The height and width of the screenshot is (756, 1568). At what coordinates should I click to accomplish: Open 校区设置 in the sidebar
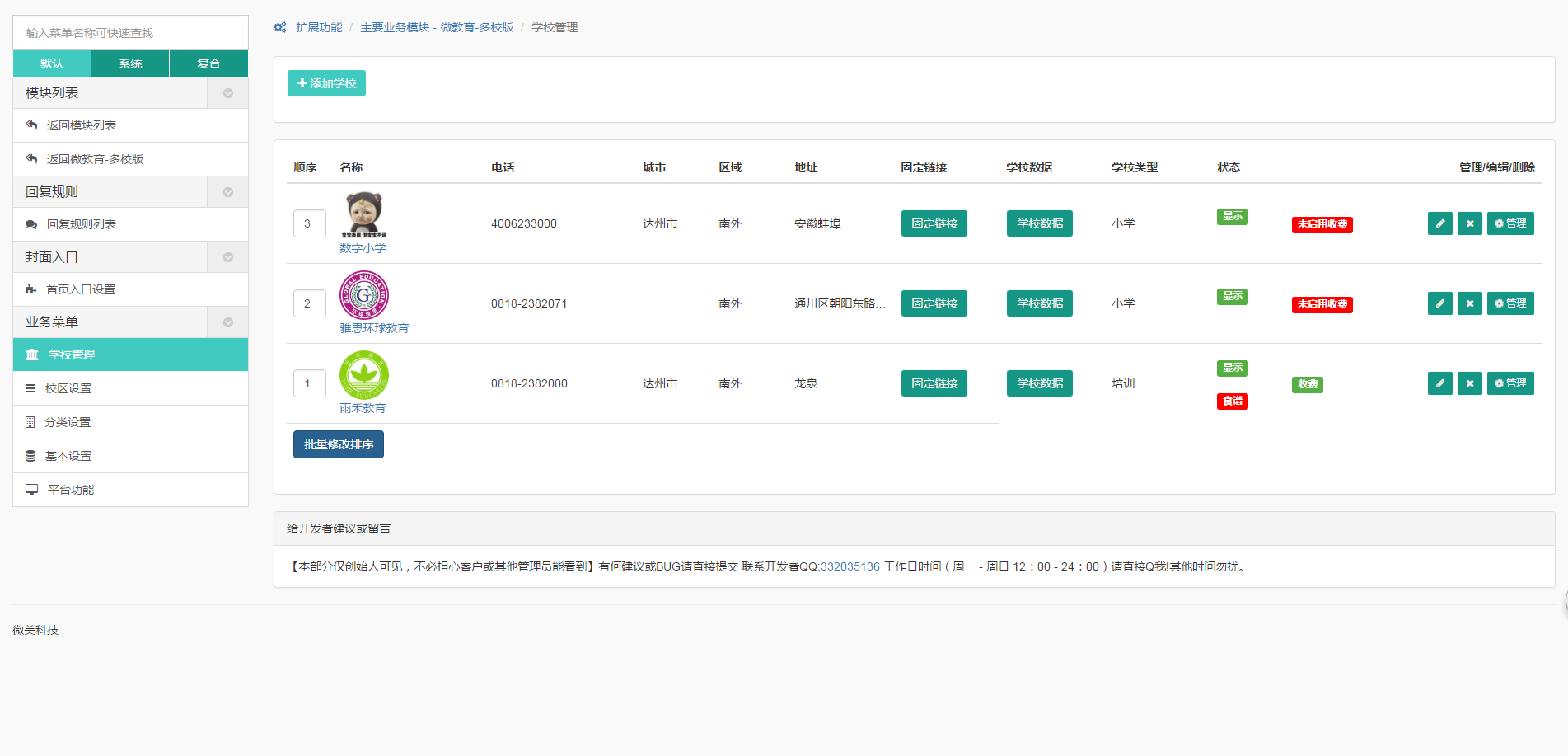(x=68, y=388)
